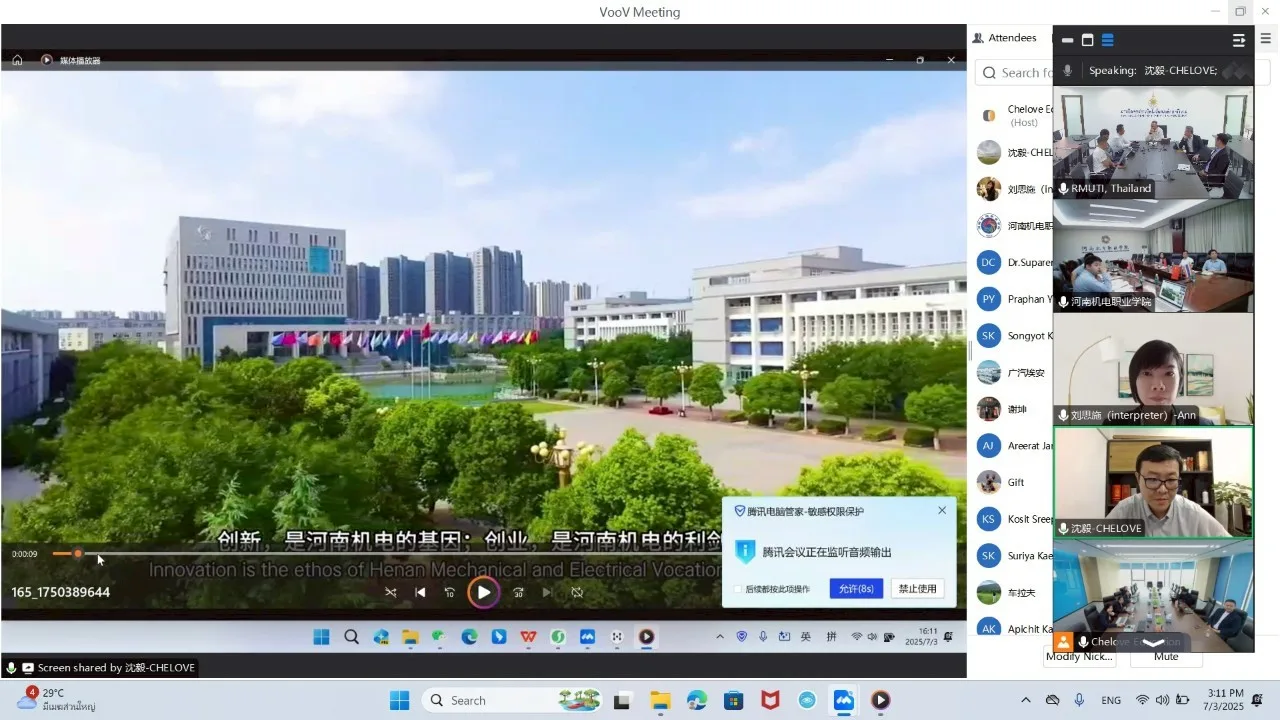
Task: Click the deny button in permission popup
Action: coord(917,589)
